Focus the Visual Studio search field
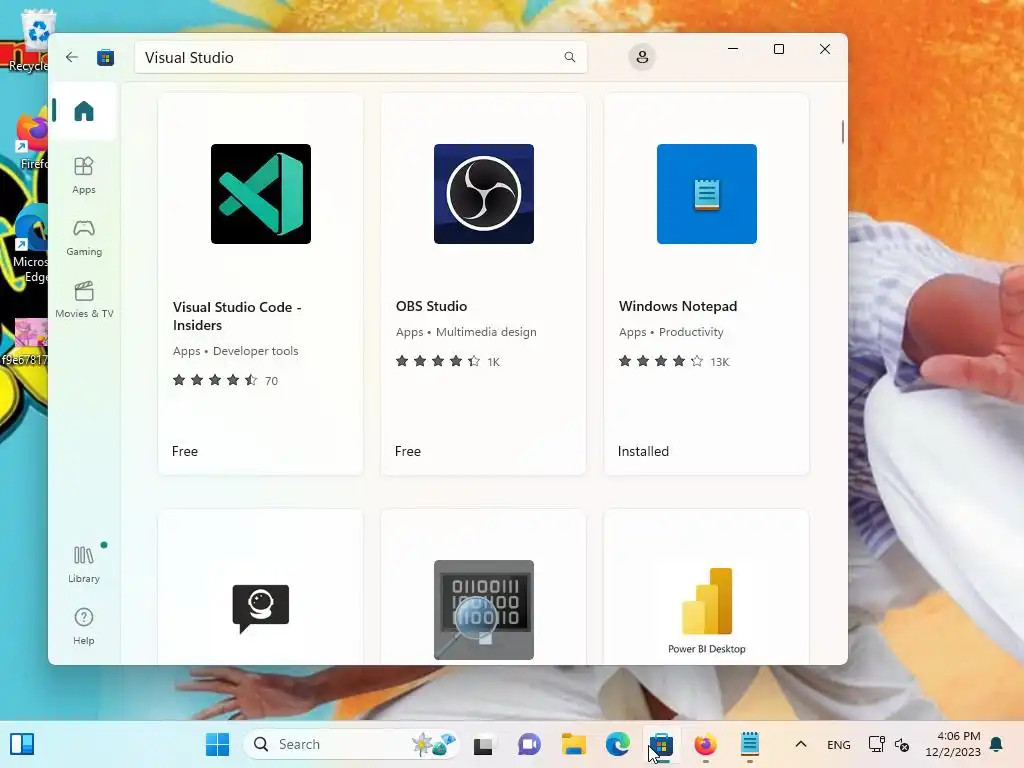This screenshot has height=768, width=1024. [360, 57]
